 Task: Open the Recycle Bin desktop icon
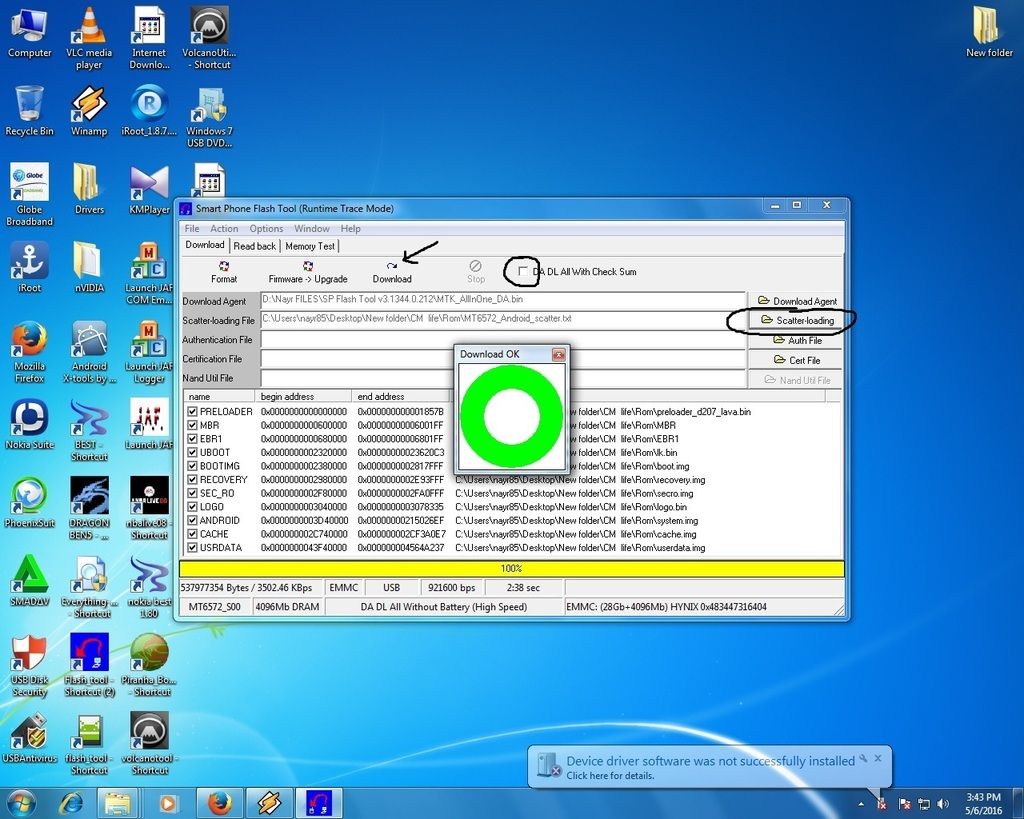(x=29, y=105)
